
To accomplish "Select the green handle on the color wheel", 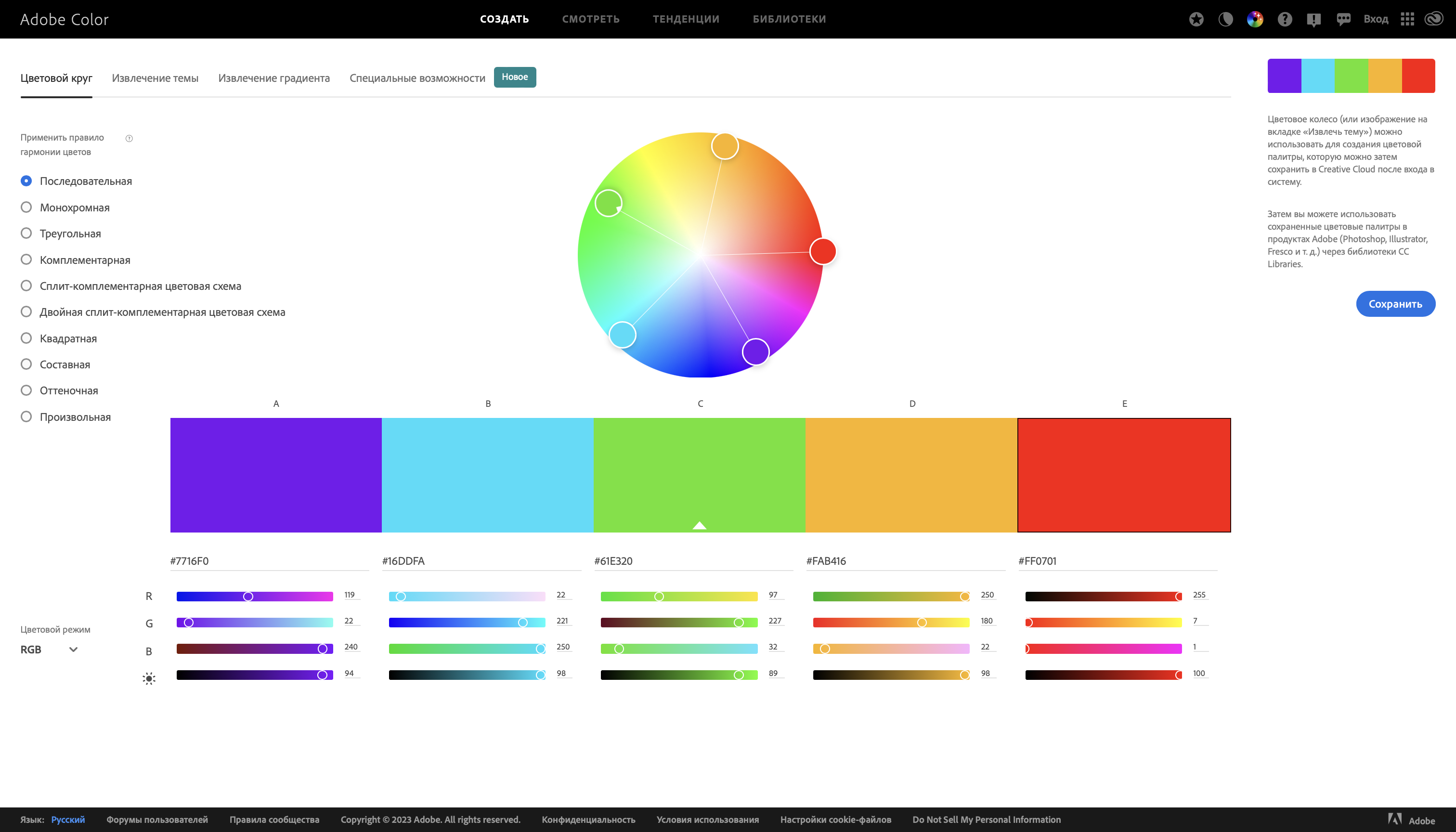I will [x=609, y=203].
